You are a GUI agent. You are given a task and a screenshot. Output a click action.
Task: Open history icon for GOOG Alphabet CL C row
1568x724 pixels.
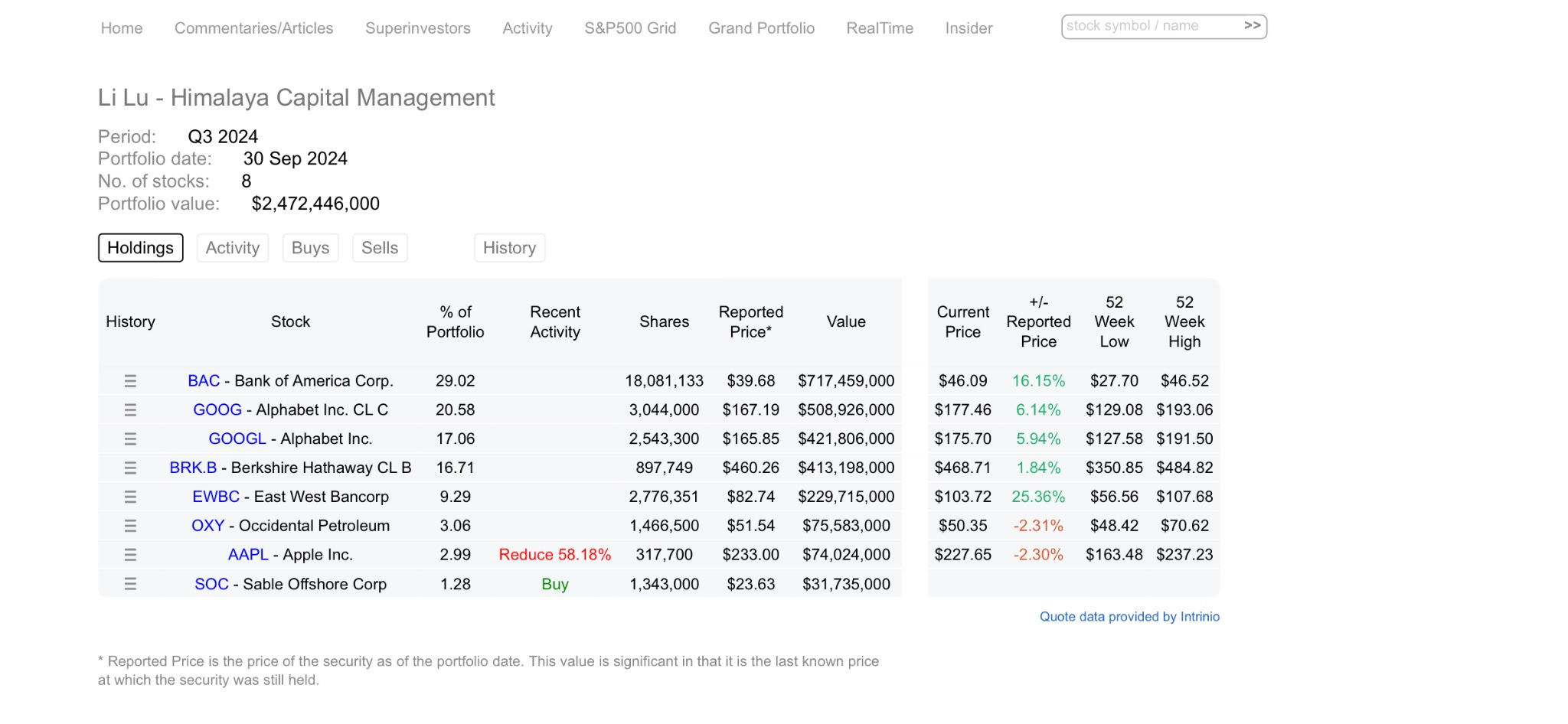click(x=130, y=410)
